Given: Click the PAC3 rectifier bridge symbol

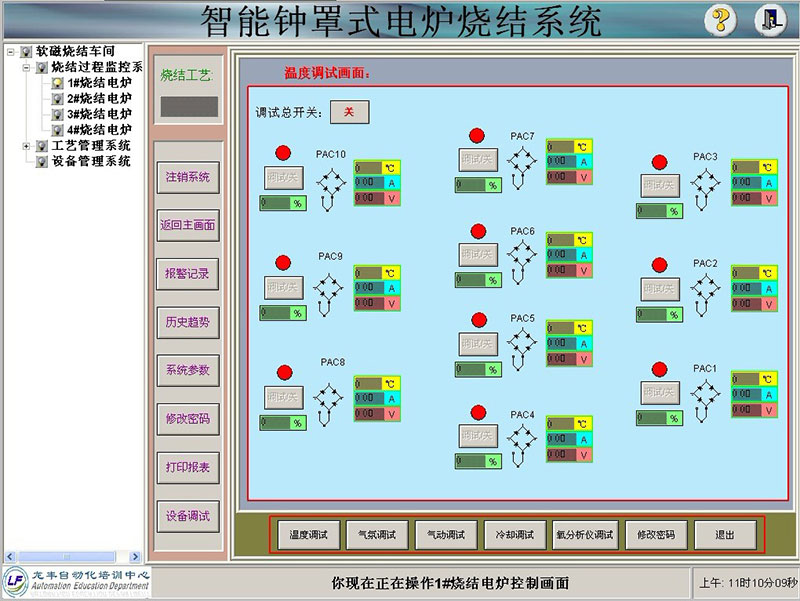Looking at the screenshot, I should pos(705,186).
